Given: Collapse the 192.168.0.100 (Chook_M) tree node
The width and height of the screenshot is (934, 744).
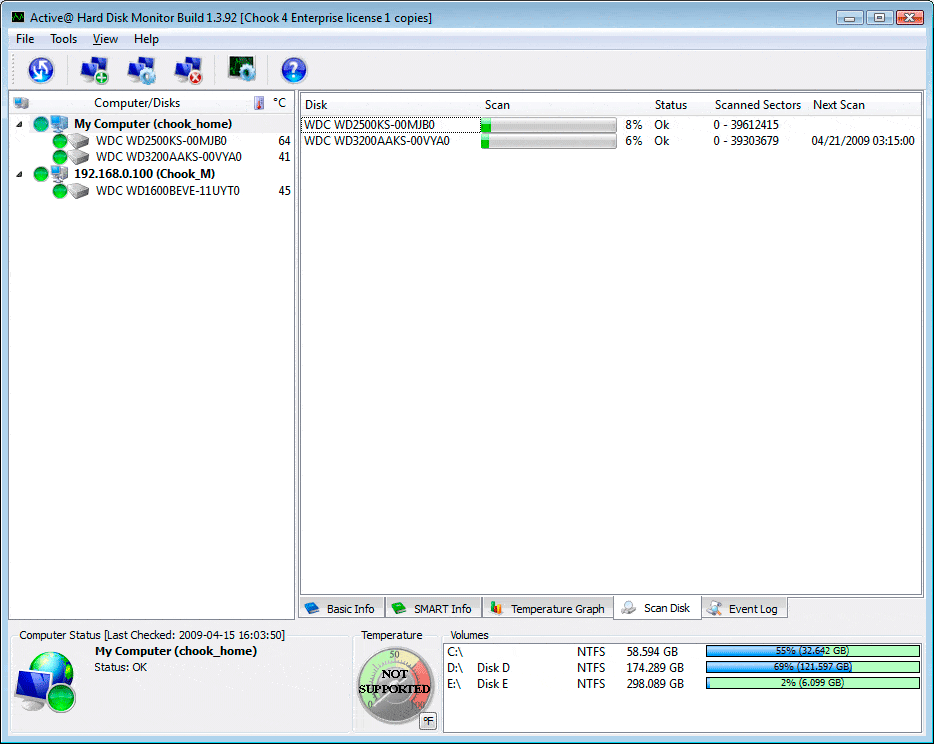Looking at the screenshot, I should pyautogui.click(x=19, y=174).
